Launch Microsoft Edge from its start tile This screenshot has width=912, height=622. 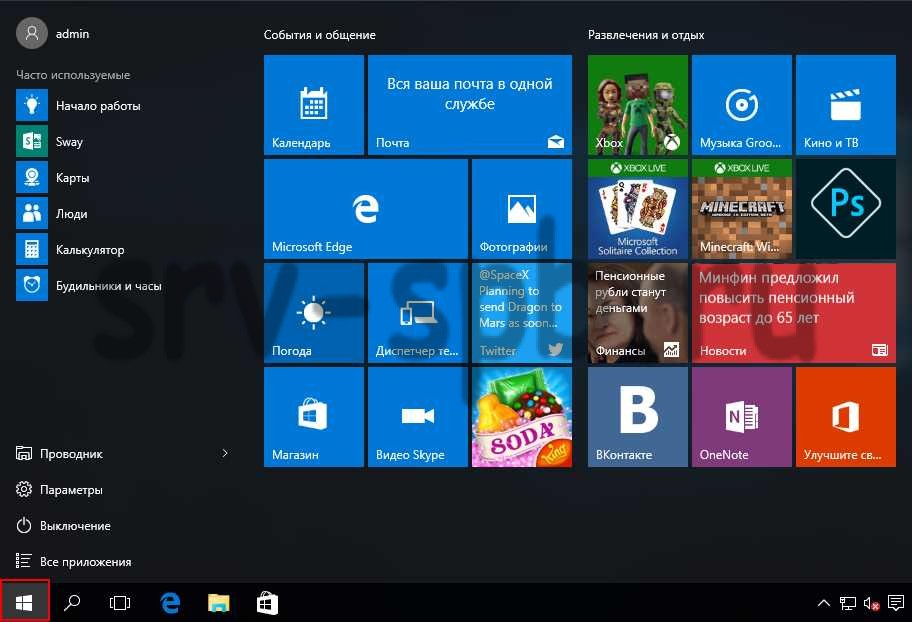366,209
